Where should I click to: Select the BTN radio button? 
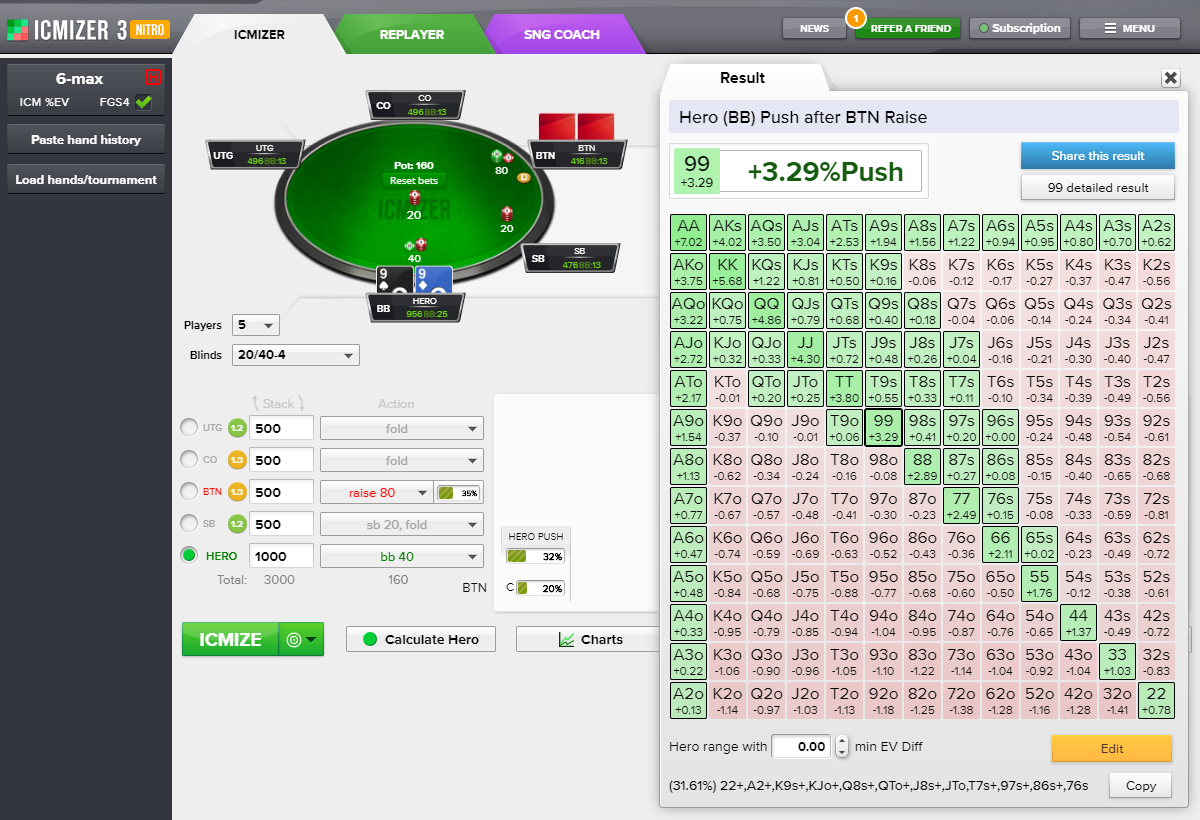[x=189, y=492]
